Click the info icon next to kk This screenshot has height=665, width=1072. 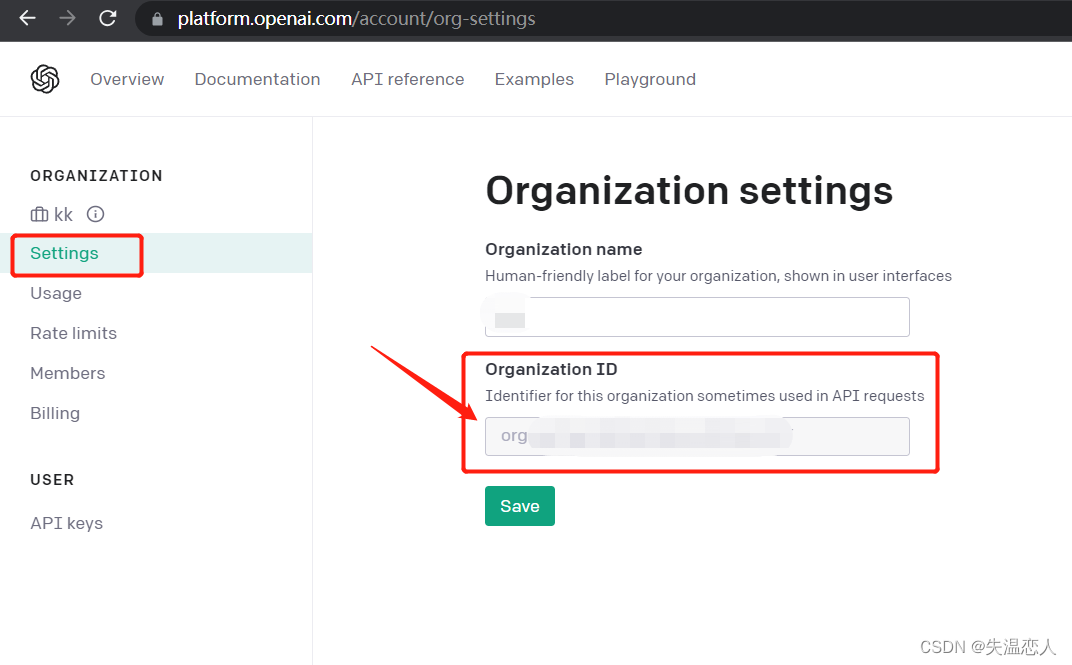click(95, 215)
